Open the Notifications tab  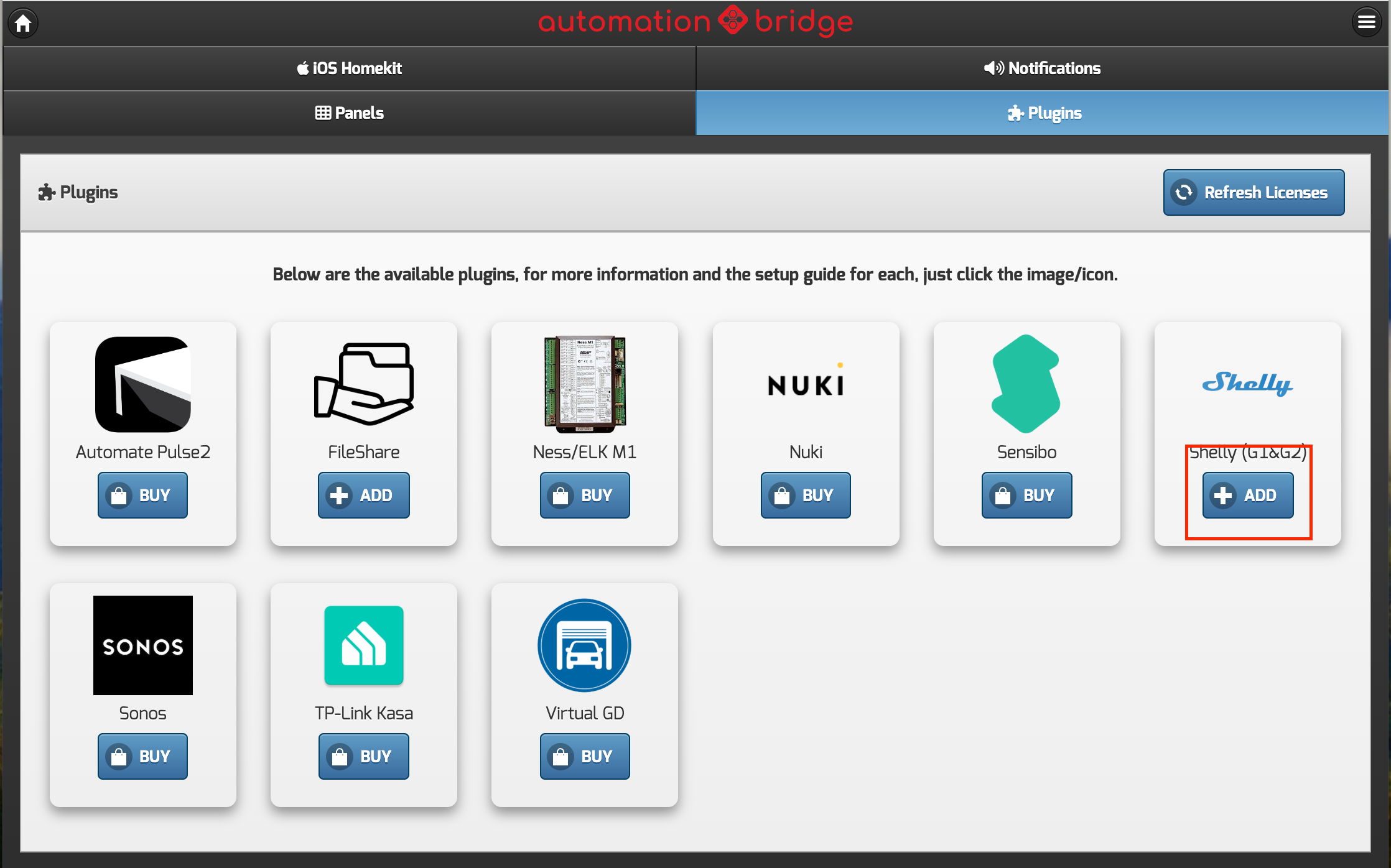[x=1042, y=68]
